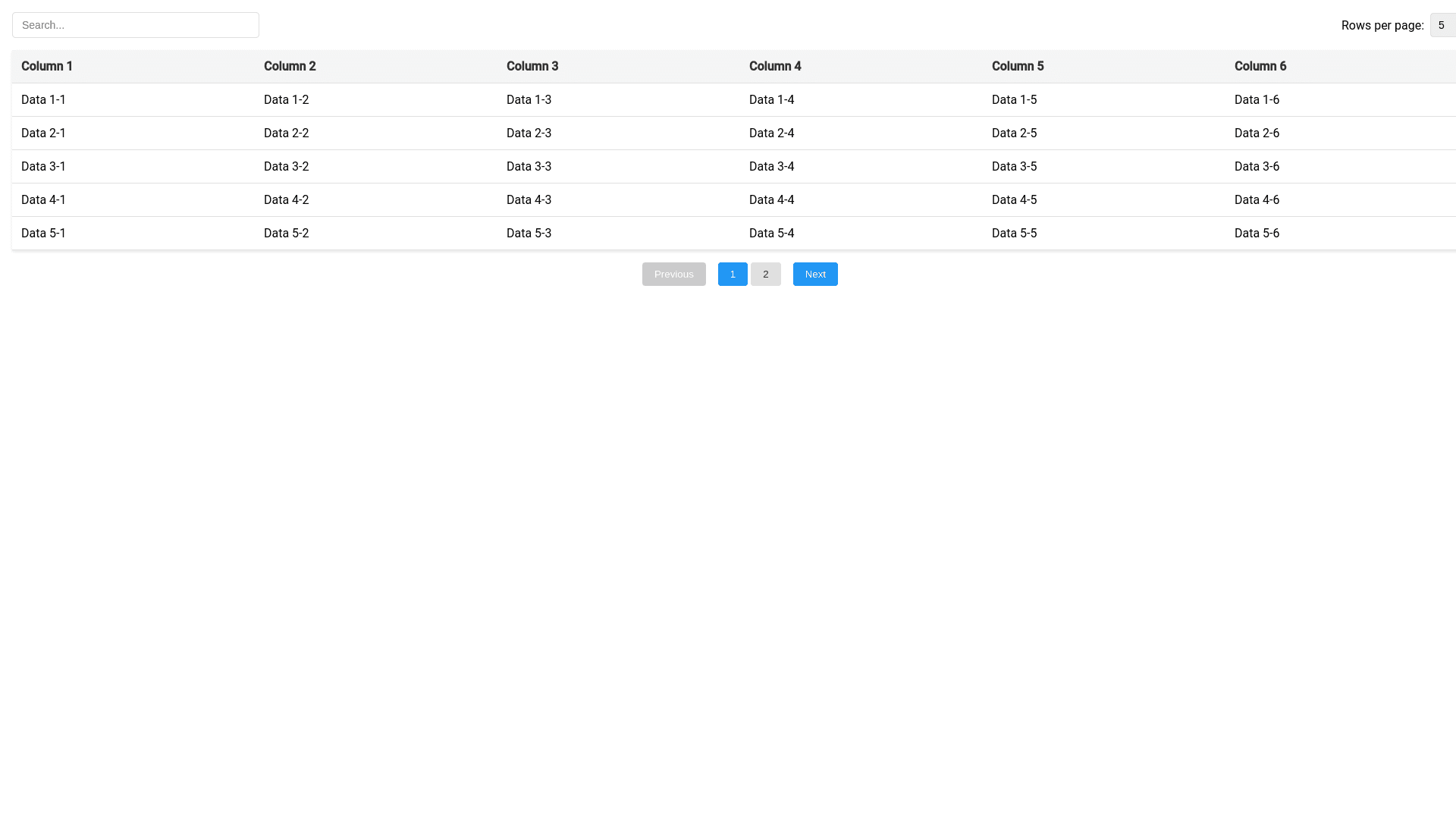Click the row containing Data 3-1
1456x819 pixels.
pos(43,166)
